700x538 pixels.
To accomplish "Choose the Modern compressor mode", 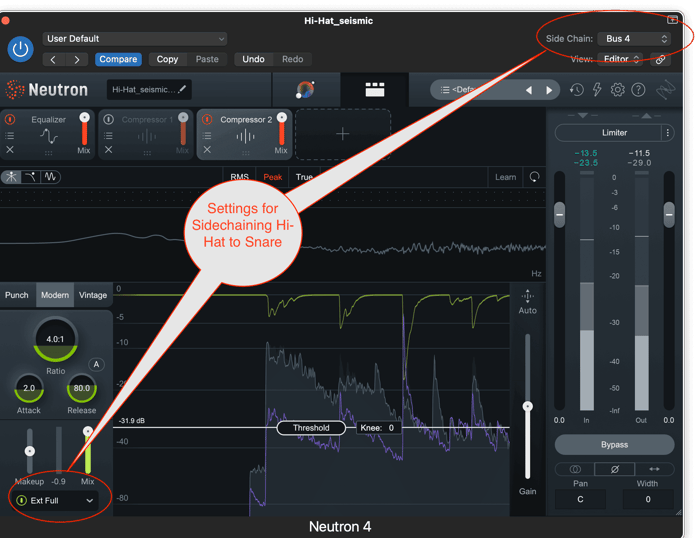I will click(x=55, y=295).
